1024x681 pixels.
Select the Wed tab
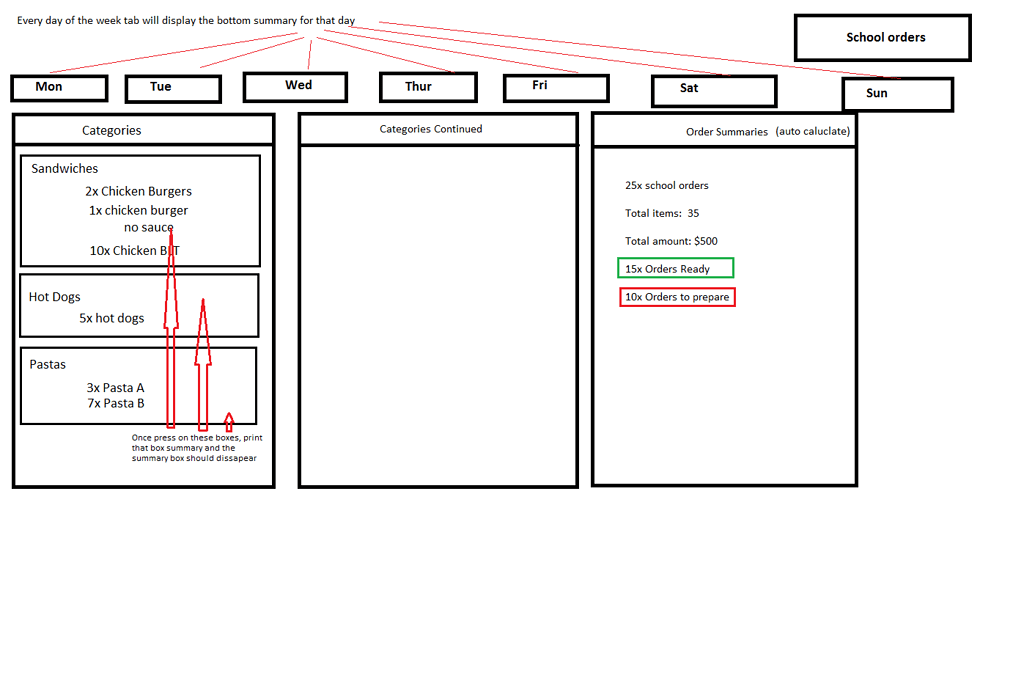(x=295, y=86)
